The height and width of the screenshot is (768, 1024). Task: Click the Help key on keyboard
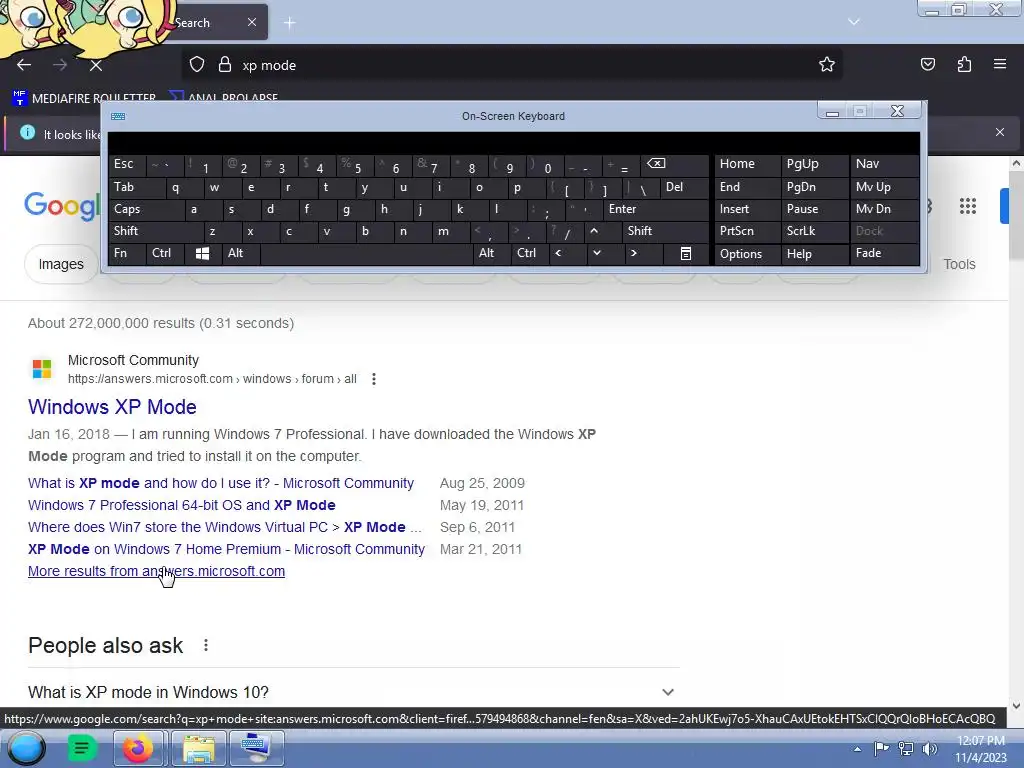click(814, 254)
